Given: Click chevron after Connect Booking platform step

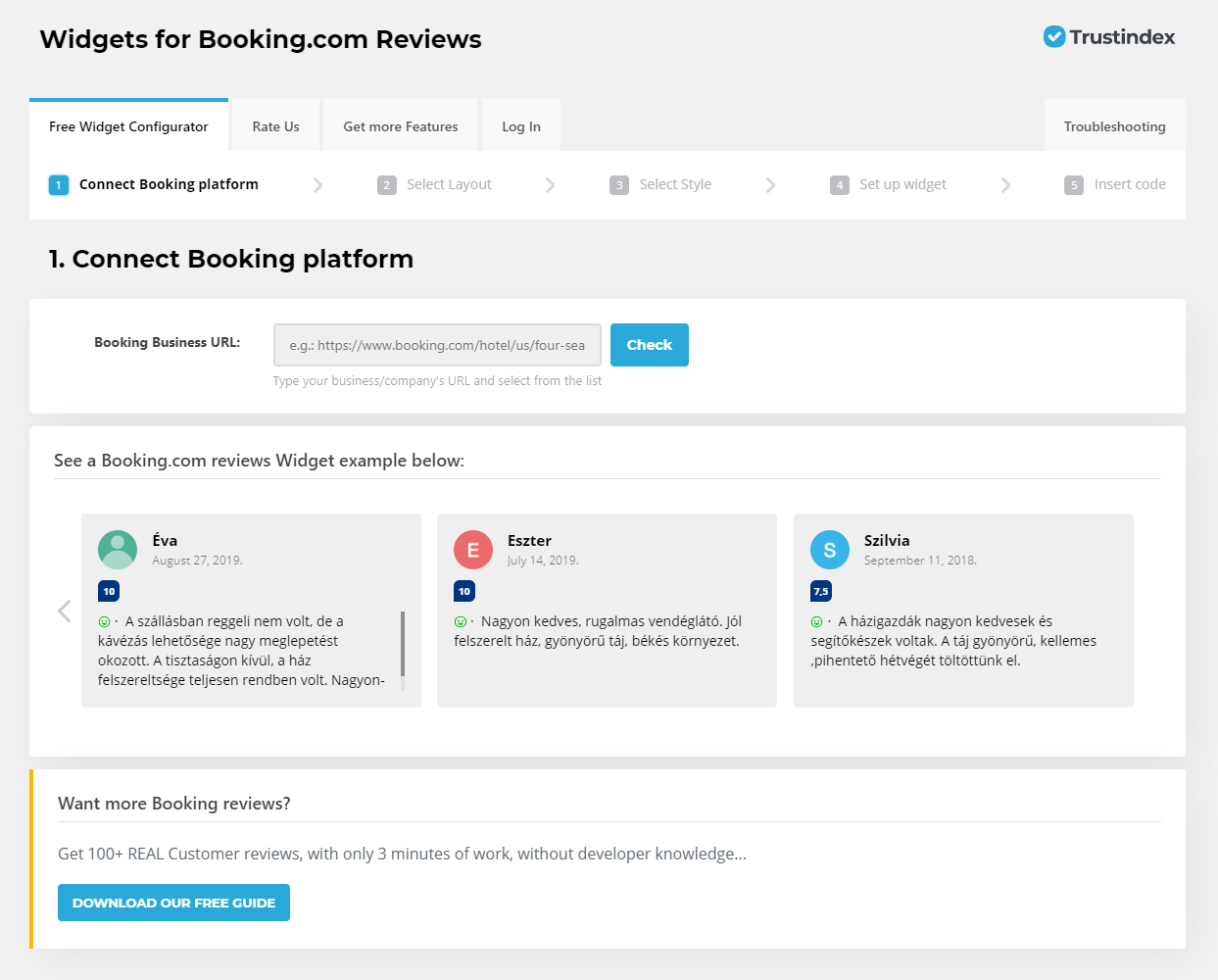Looking at the screenshot, I should pyautogui.click(x=317, y=184).
